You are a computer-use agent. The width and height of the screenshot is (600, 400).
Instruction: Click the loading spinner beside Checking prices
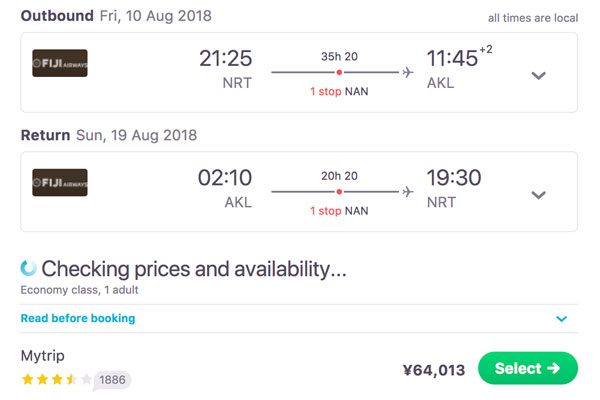28,268
